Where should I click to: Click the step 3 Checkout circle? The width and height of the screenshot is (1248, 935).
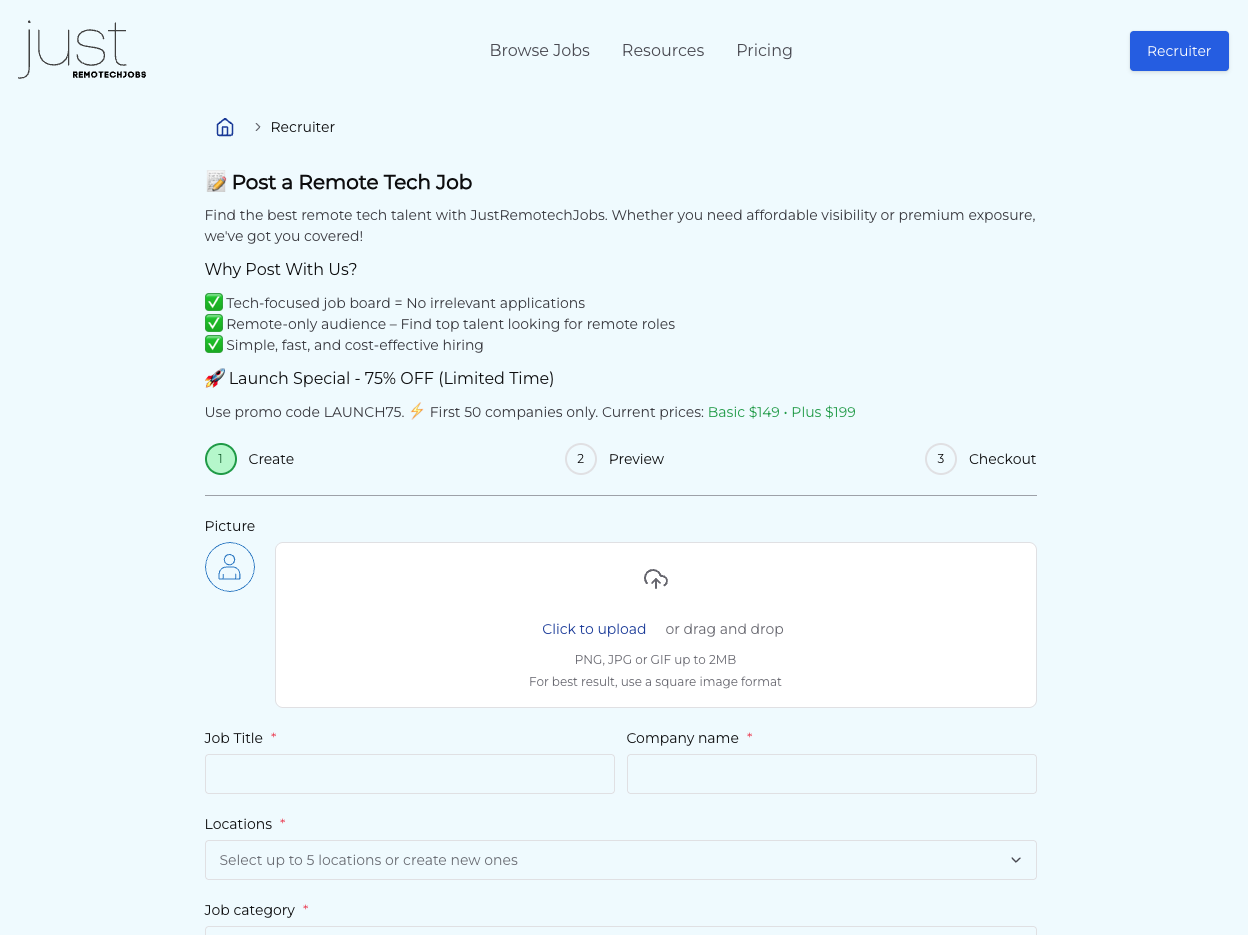pyautogui.click(x=940, y=459)
